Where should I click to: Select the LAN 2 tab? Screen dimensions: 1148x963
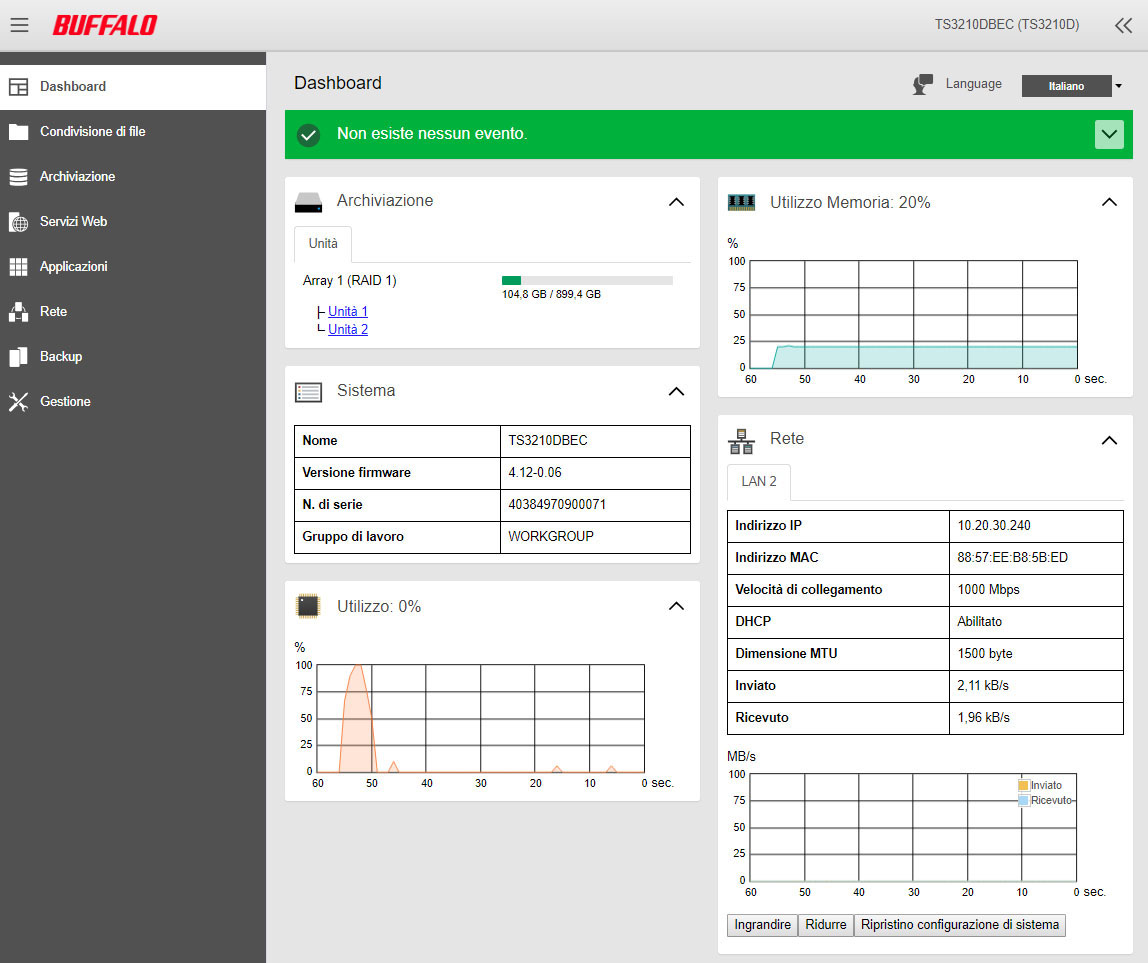click(758, 482)
